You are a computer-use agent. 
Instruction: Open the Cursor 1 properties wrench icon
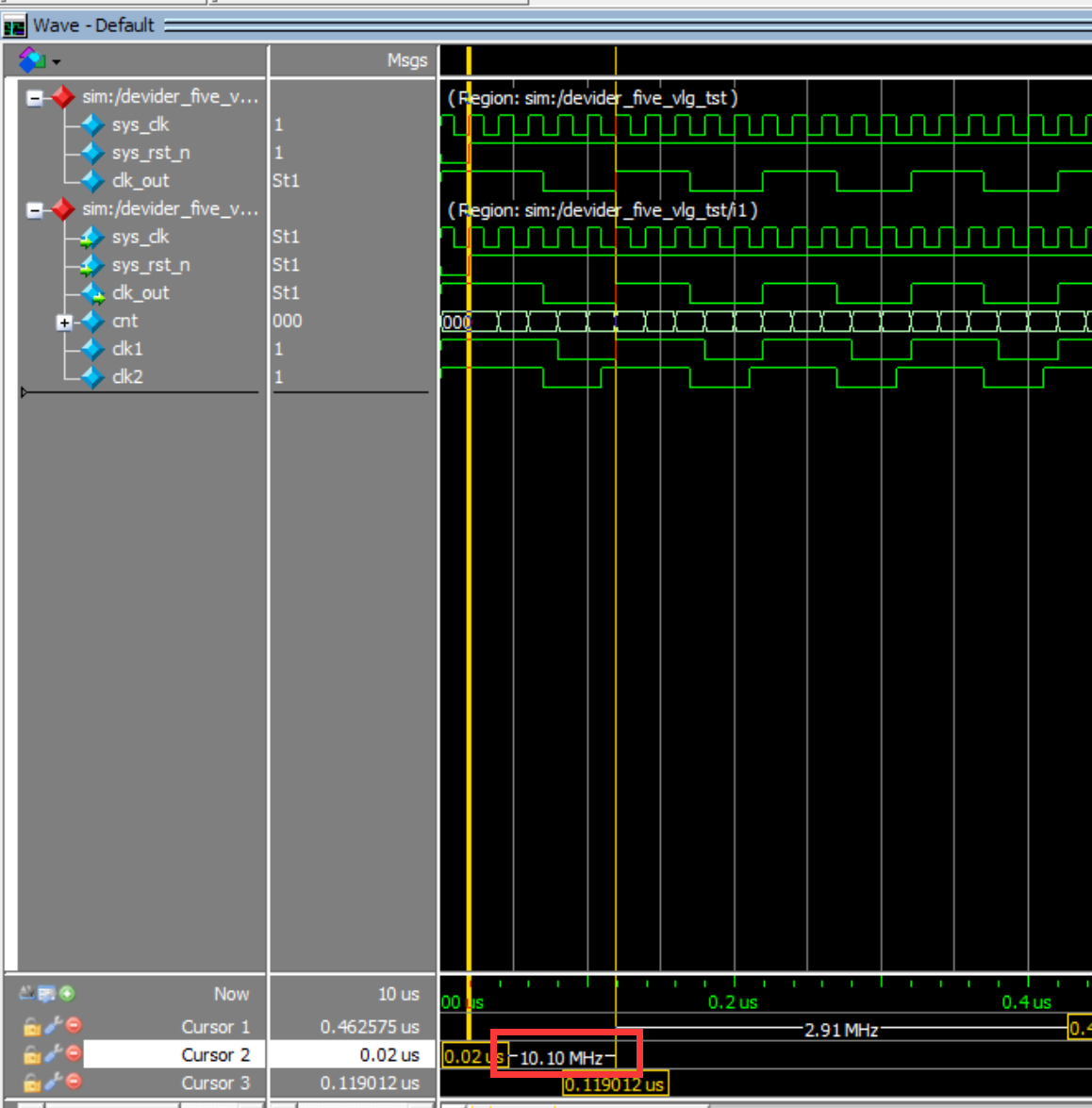coord(53,1026)
